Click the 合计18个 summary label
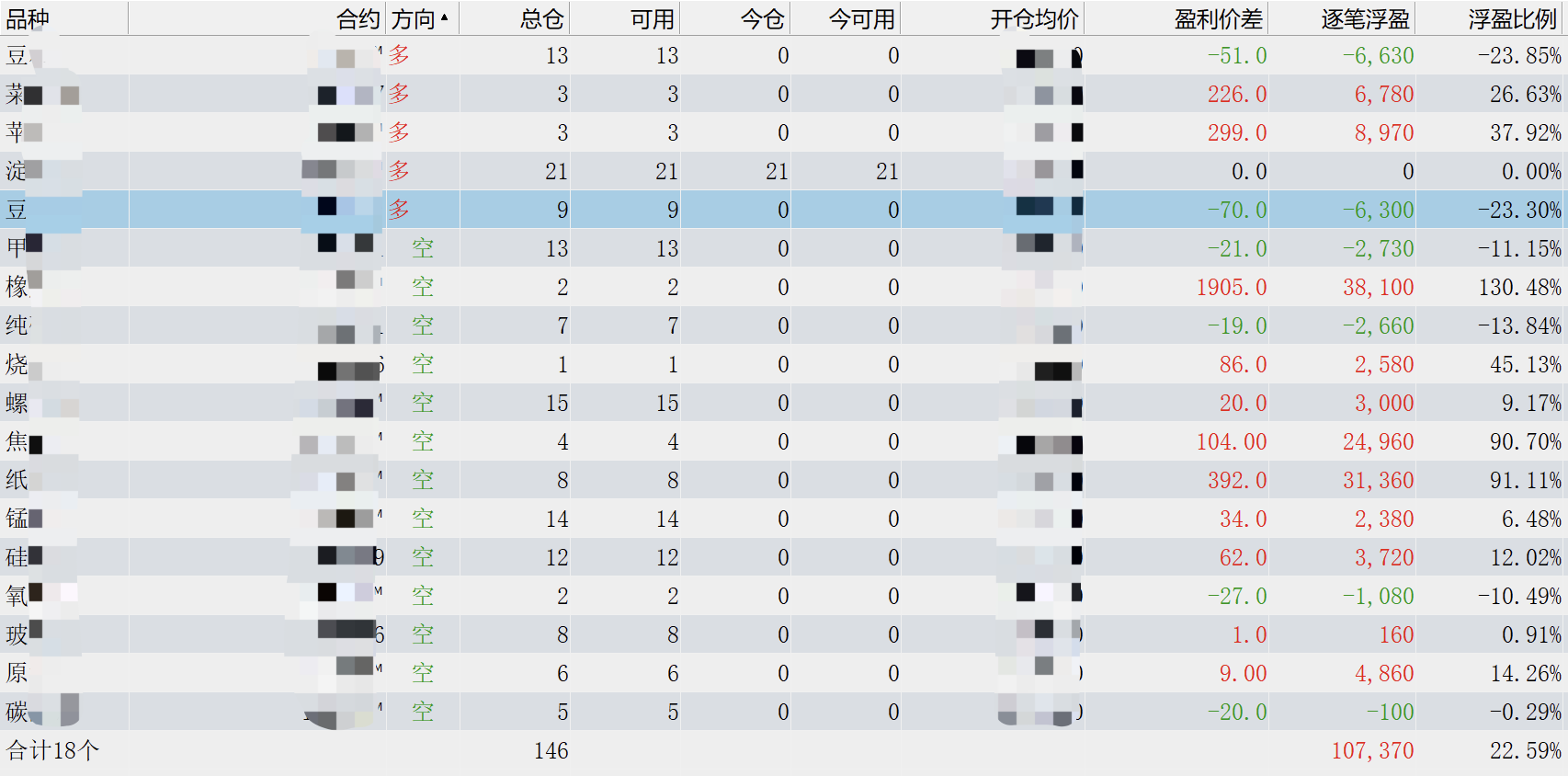Viewport: 1568px width, 776px height. pyautogui.click(x=52, y=750)
